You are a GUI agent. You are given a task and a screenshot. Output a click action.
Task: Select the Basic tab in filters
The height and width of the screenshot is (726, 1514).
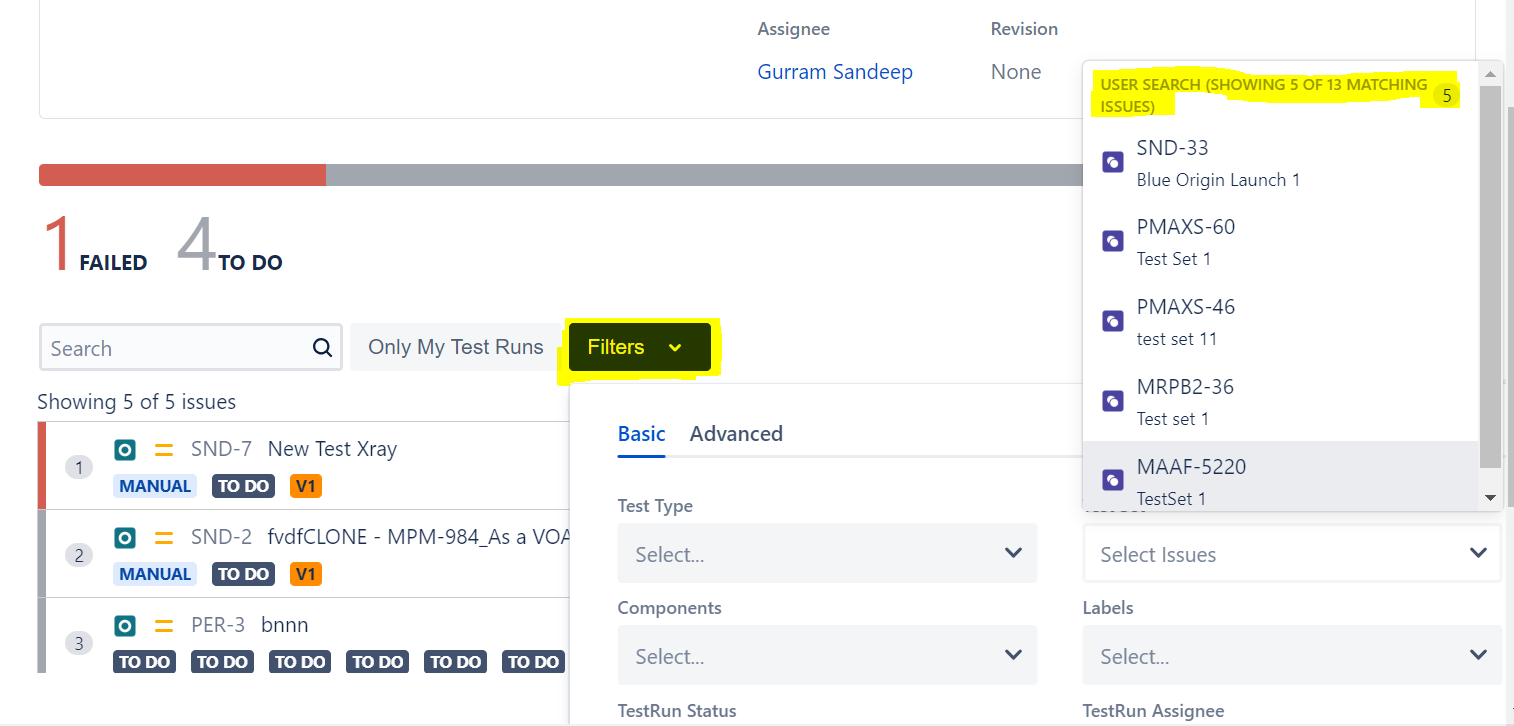pos(641,433)
